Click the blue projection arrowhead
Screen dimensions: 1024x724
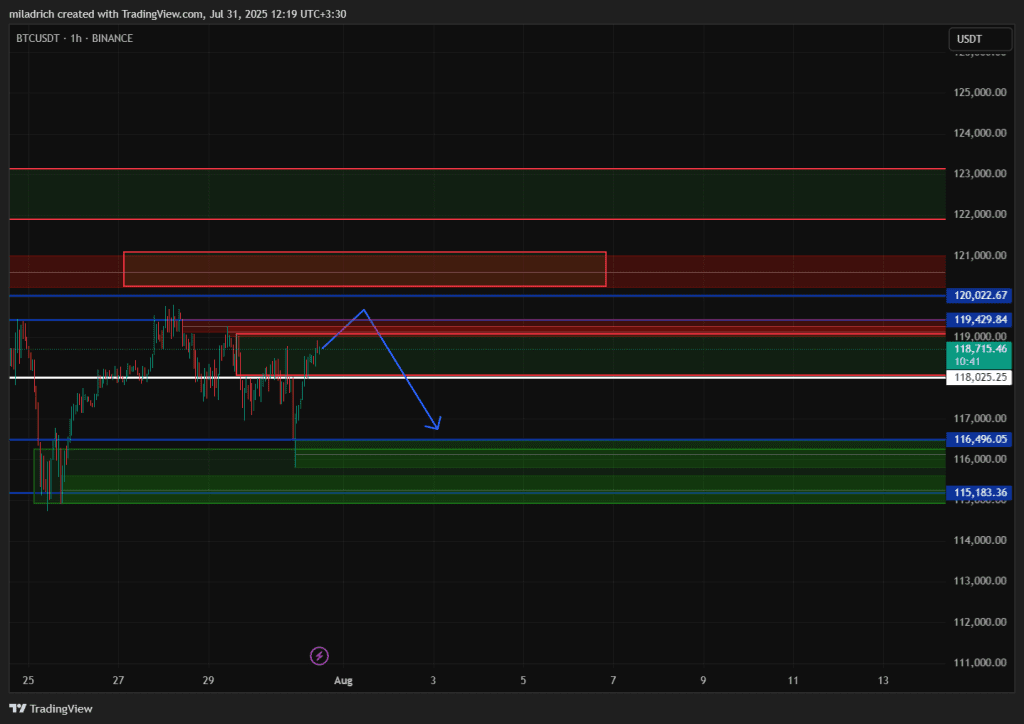(x=437, y=426)
